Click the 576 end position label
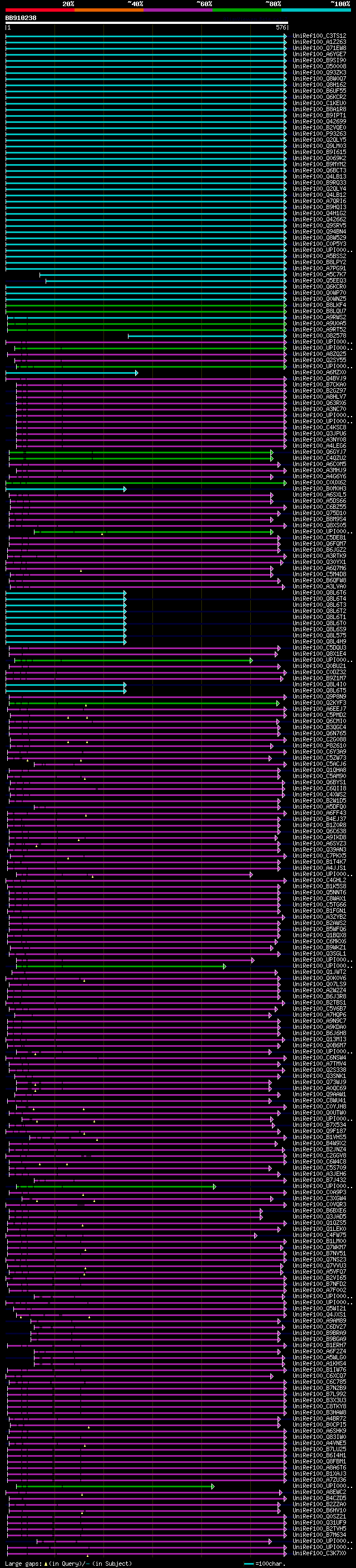 pos(280,27)
